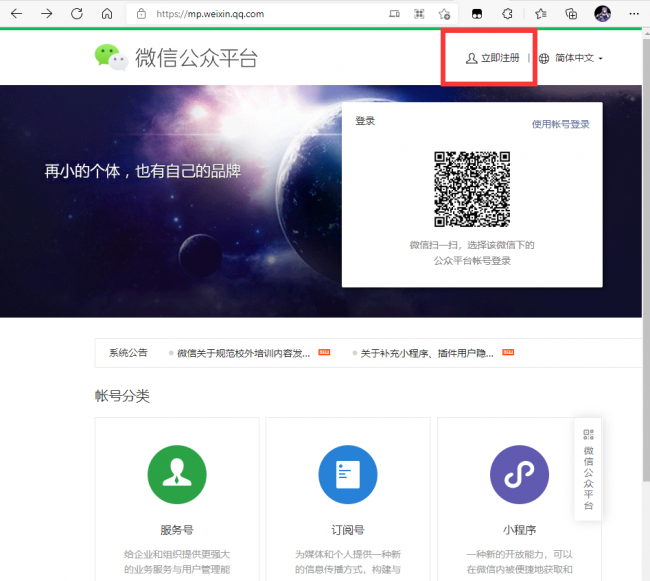Click the 服务号 description text
Viewport: 650px width, 581px height.
(x=177, y=562)
